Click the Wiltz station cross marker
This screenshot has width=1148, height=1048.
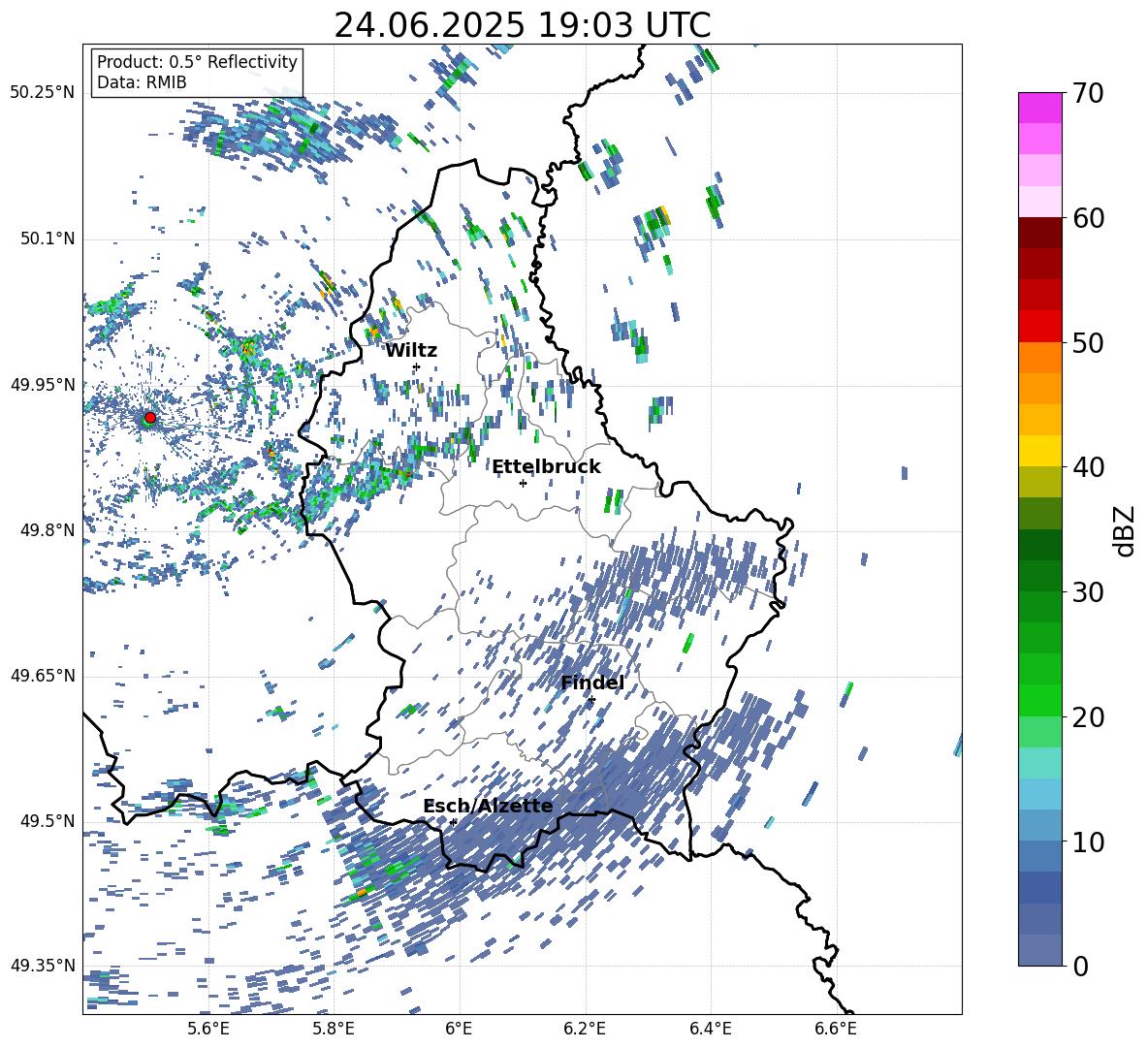tap(417, 366)
